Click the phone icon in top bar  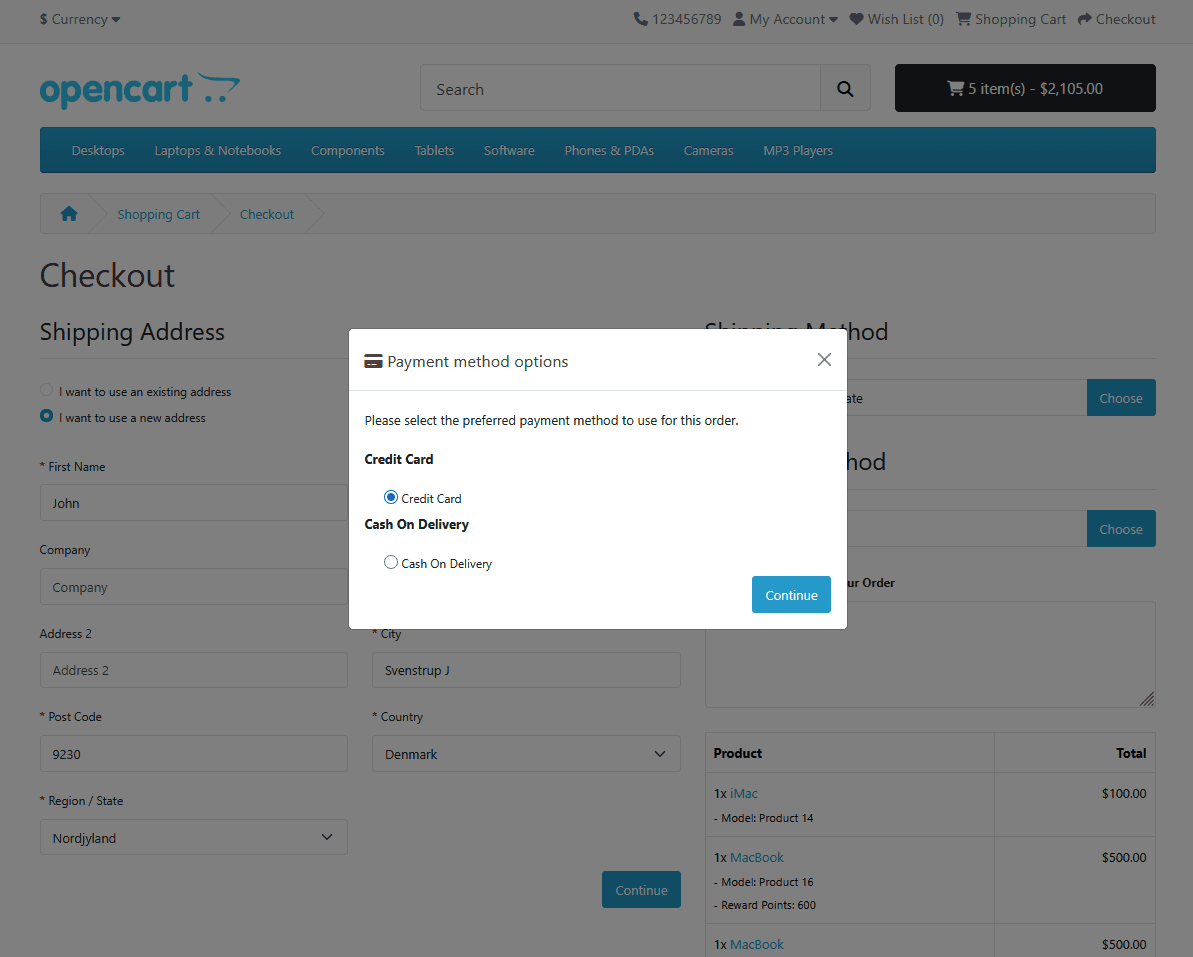[641, 19]
